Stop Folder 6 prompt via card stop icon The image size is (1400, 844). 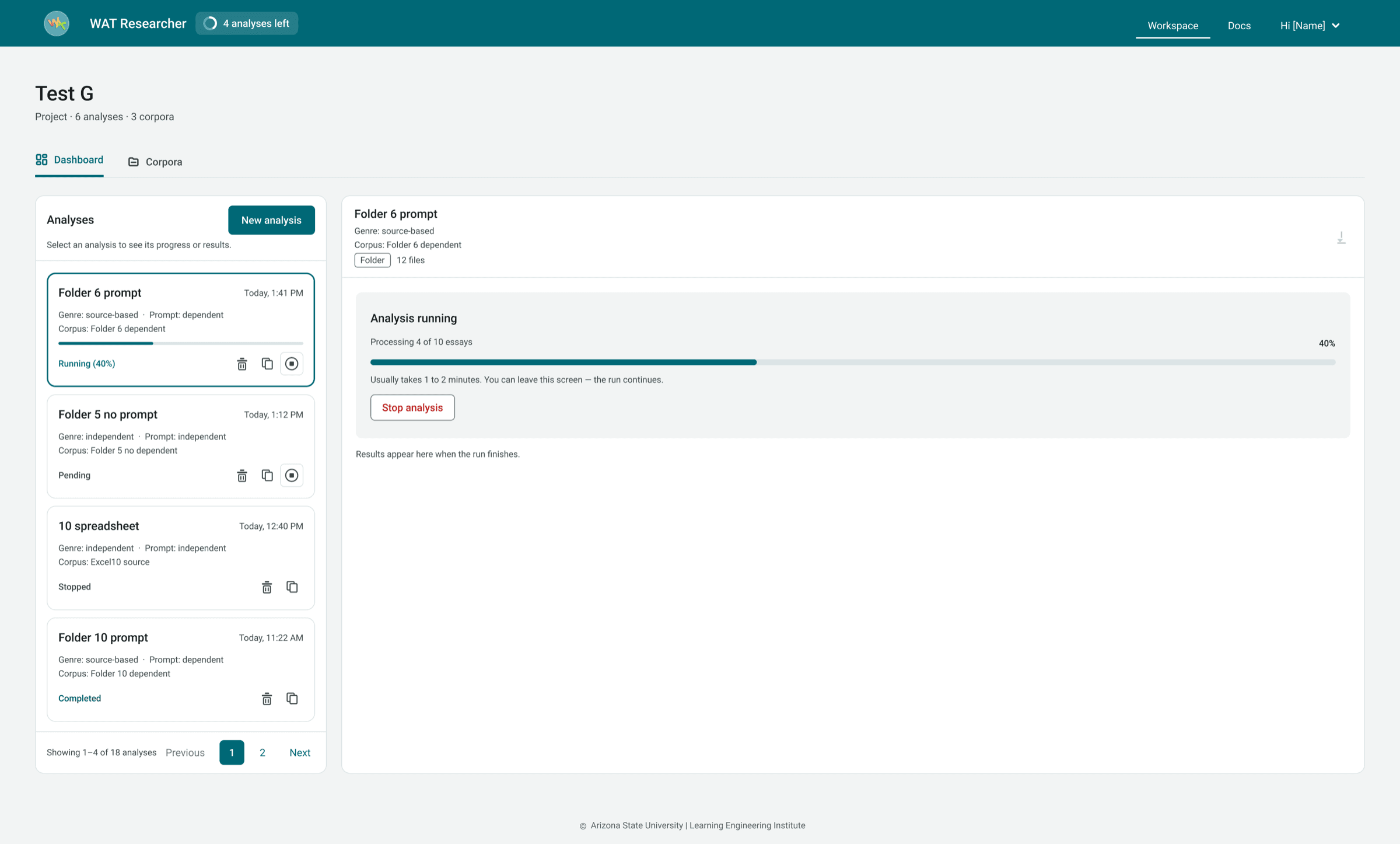[x=292, y=364]
